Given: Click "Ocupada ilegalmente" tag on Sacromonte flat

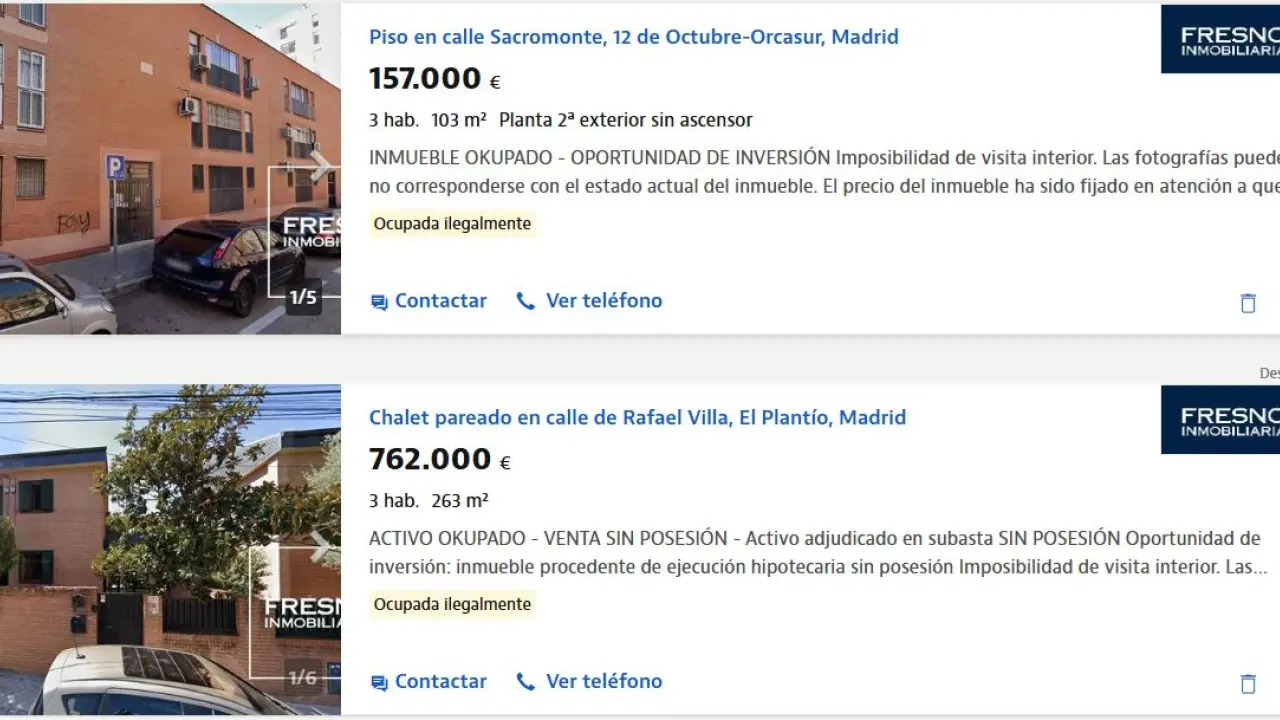Looking at the screenshot, I should coord(452,223).
